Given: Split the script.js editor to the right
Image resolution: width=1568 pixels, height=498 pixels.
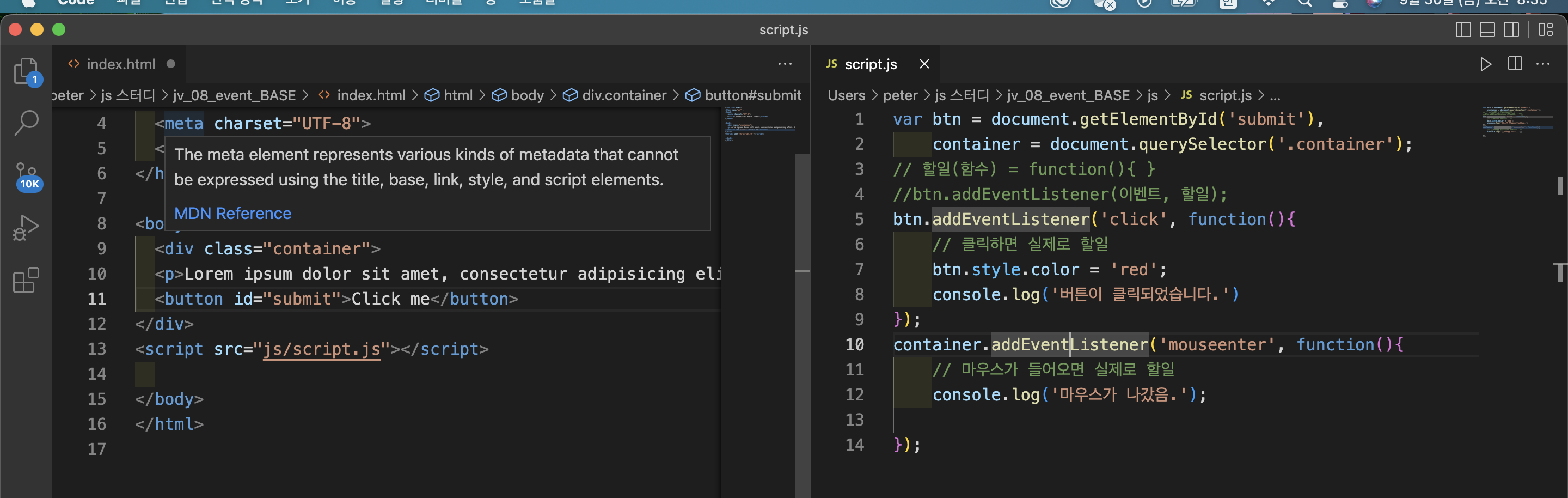Looking at the screenshot, I should point(1515,64).
